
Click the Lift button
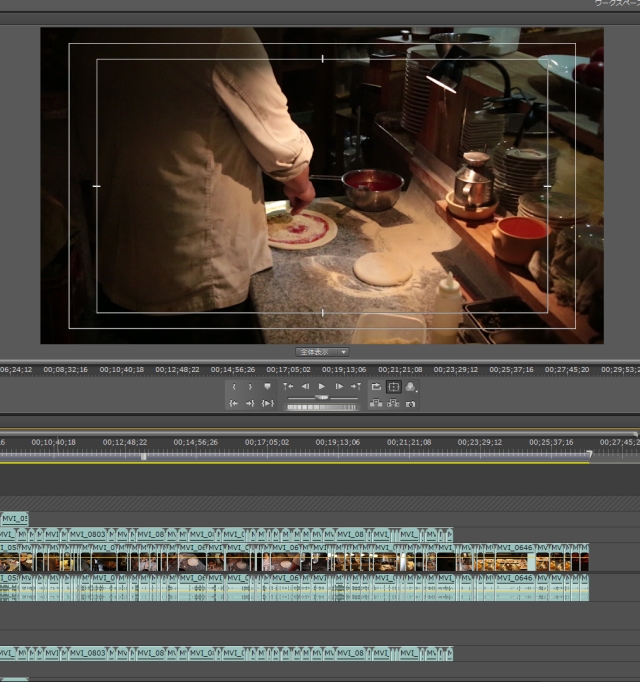click(x=376, y=404)
